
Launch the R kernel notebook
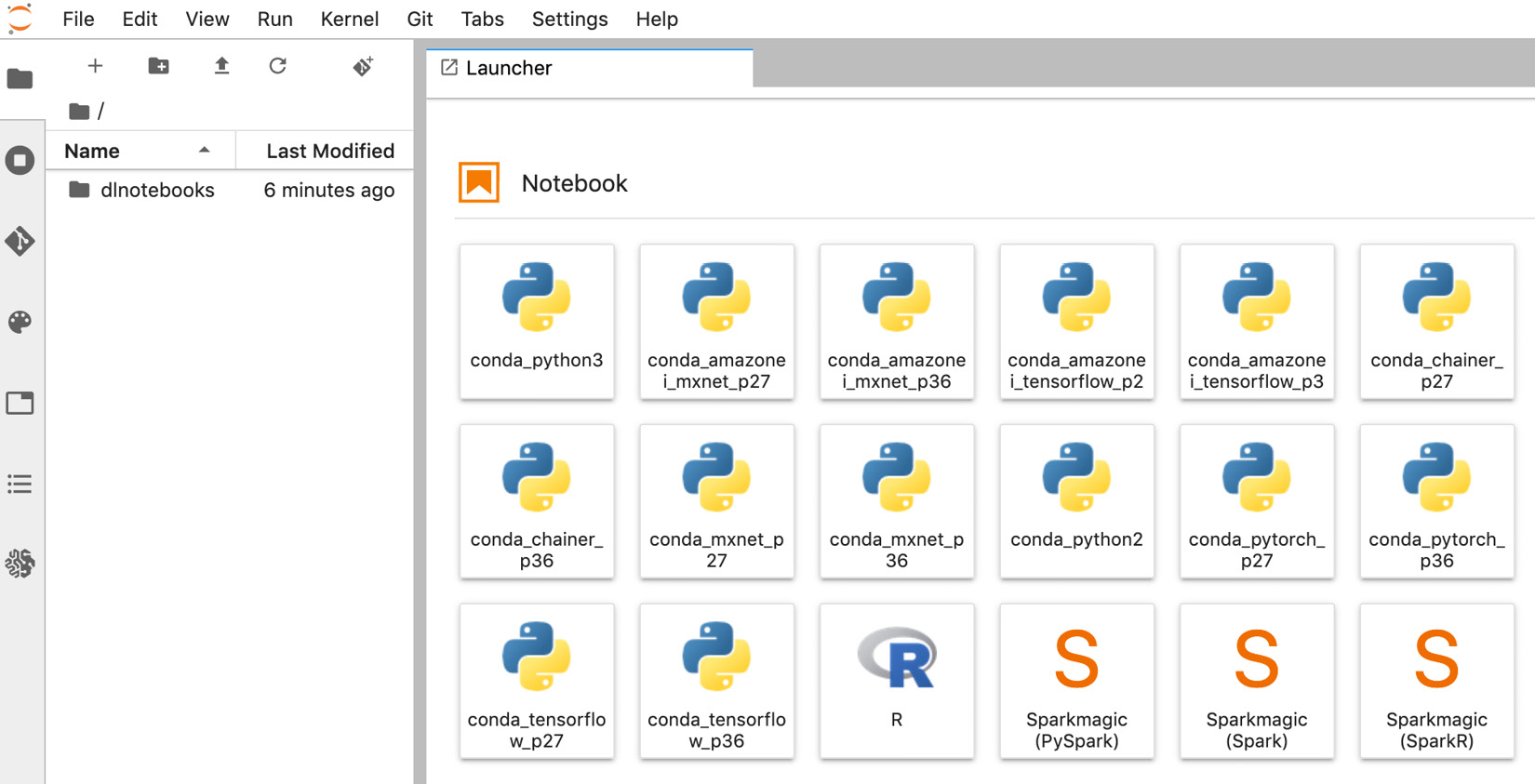897,681
